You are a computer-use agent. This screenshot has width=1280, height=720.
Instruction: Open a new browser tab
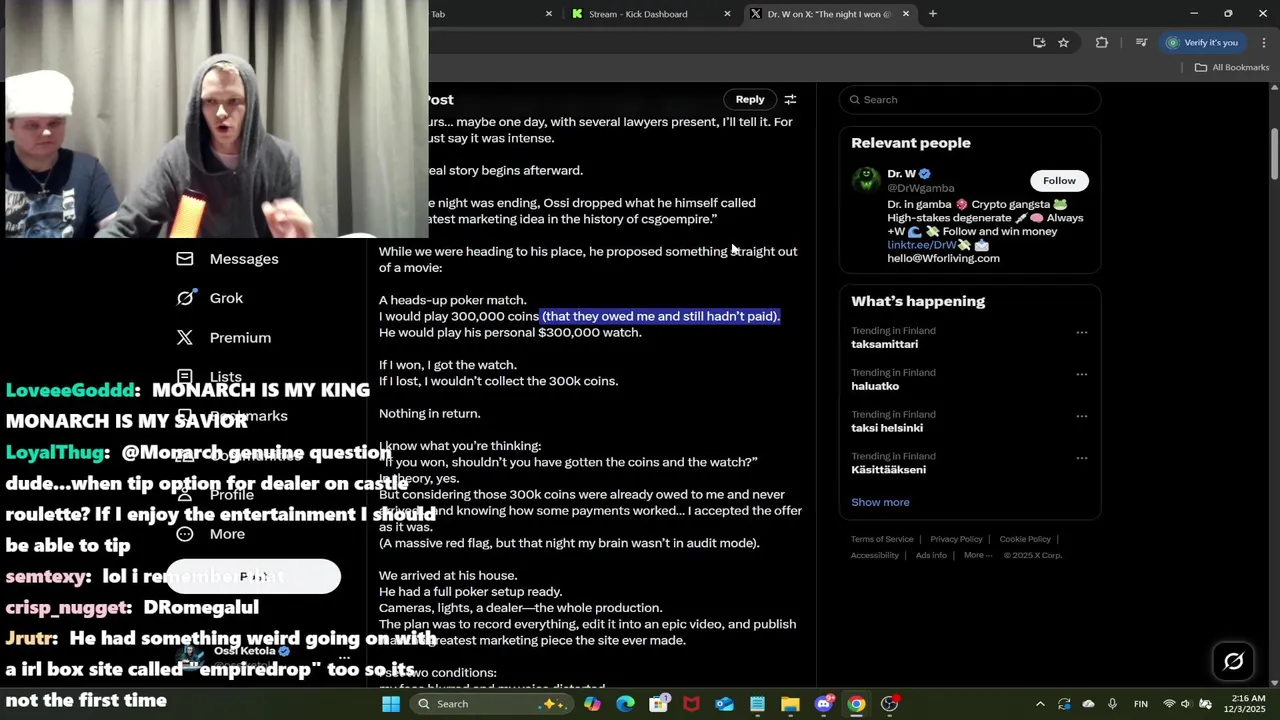click(x=933, y=14)
